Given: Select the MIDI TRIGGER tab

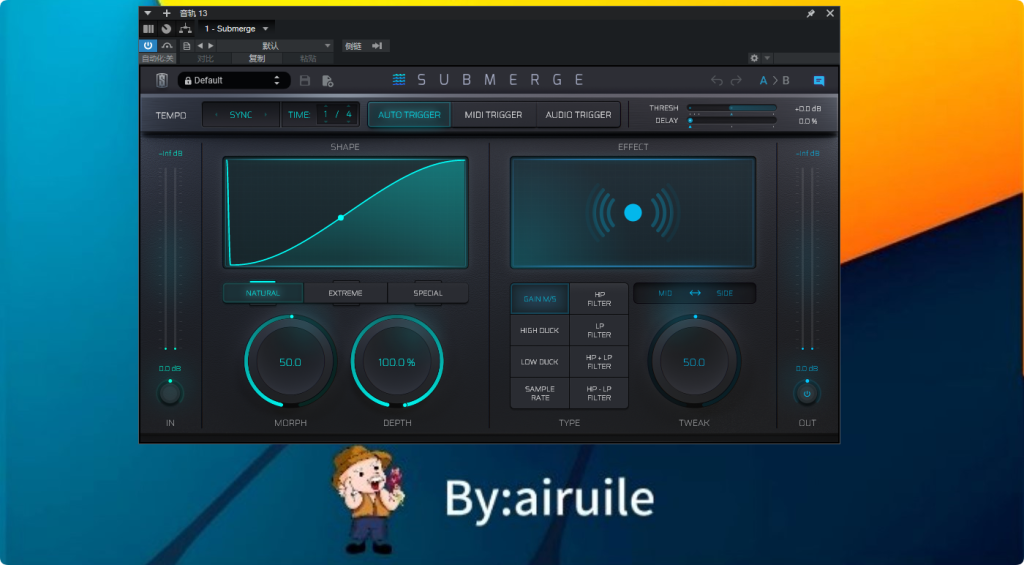Looking at the screenshot, I should click(x=493, y=115).
